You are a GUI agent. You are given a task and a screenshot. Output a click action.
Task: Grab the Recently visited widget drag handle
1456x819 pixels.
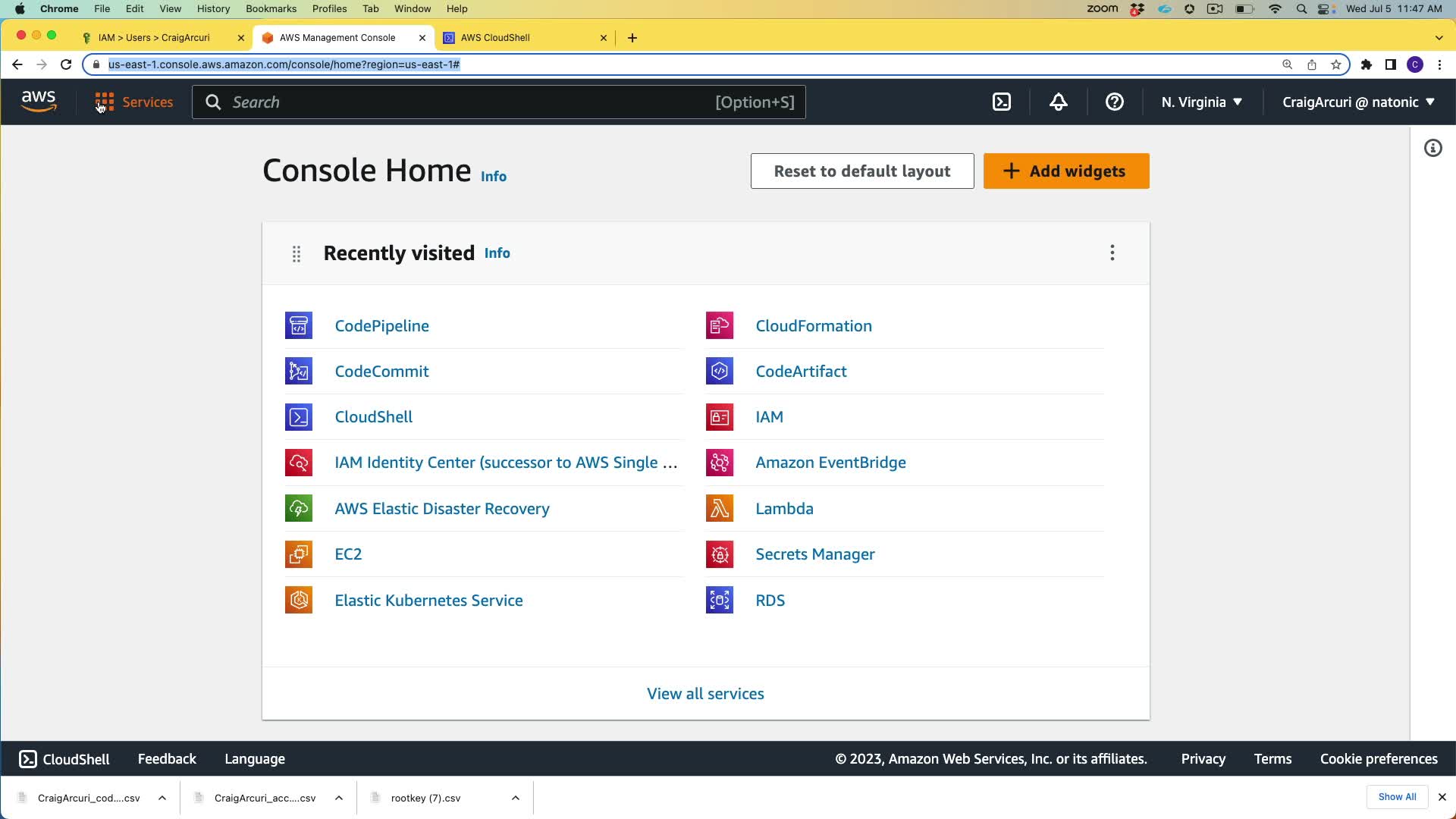[x=297, y=254]
